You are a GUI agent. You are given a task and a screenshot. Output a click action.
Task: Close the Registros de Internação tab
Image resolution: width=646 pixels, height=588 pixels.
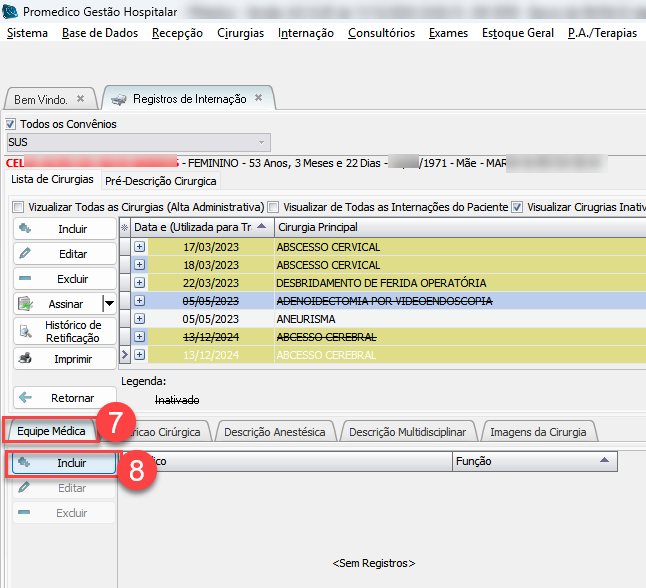point(258,98)
